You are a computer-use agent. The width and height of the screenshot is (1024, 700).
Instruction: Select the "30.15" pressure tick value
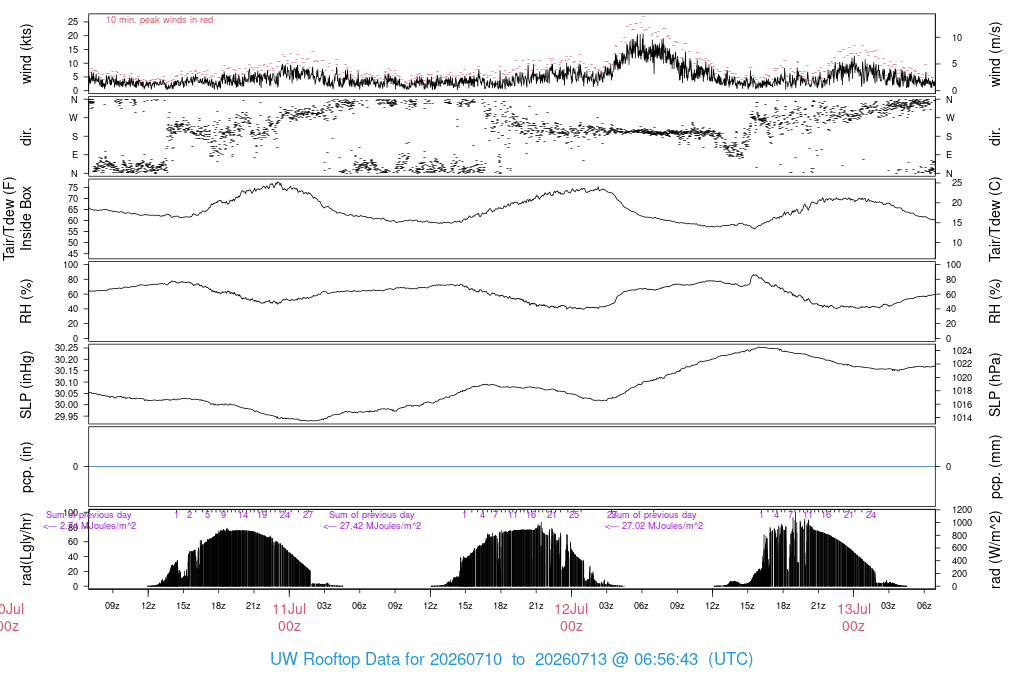pyautogui.click(x=66, y=371)
